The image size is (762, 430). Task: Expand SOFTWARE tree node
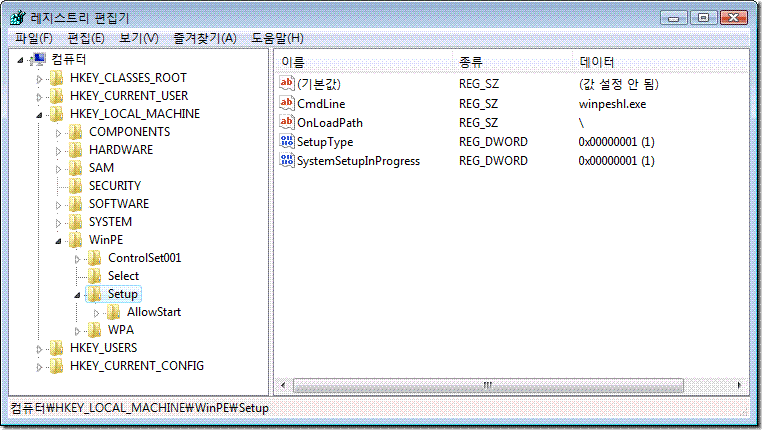pos(58,205)
